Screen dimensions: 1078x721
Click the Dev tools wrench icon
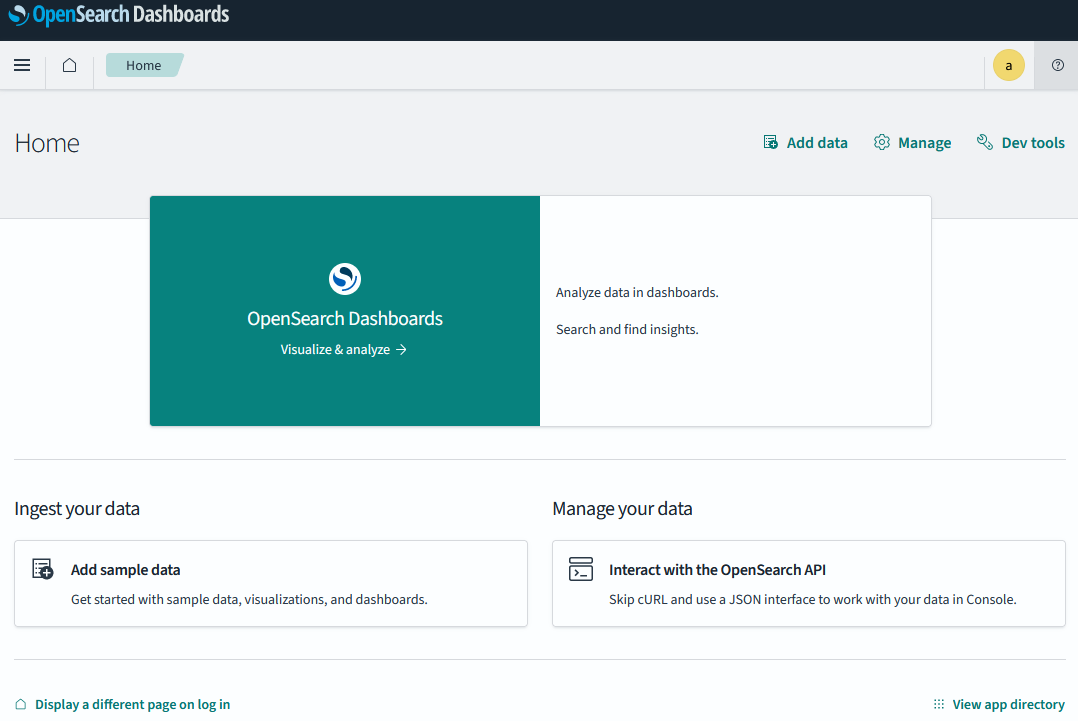tap(984, 142)
